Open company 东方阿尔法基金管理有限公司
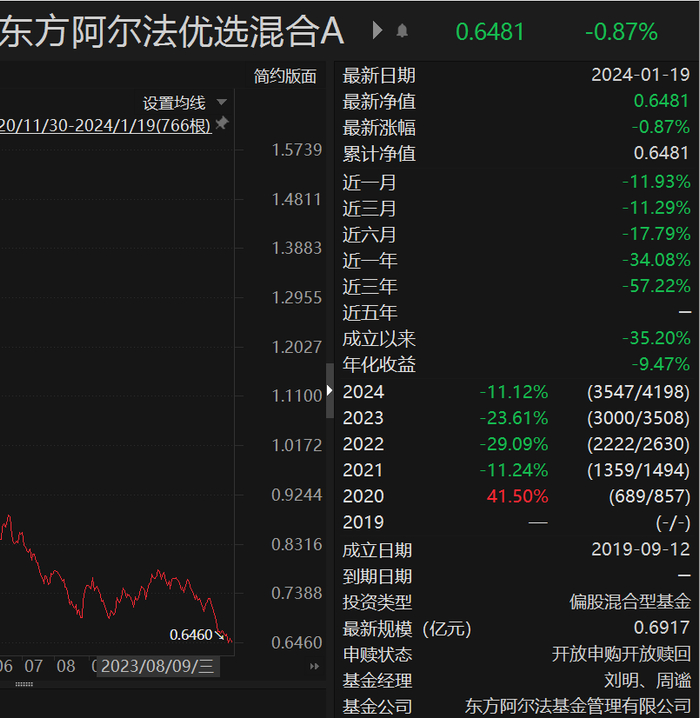700x718 pixels. (578, 706)
